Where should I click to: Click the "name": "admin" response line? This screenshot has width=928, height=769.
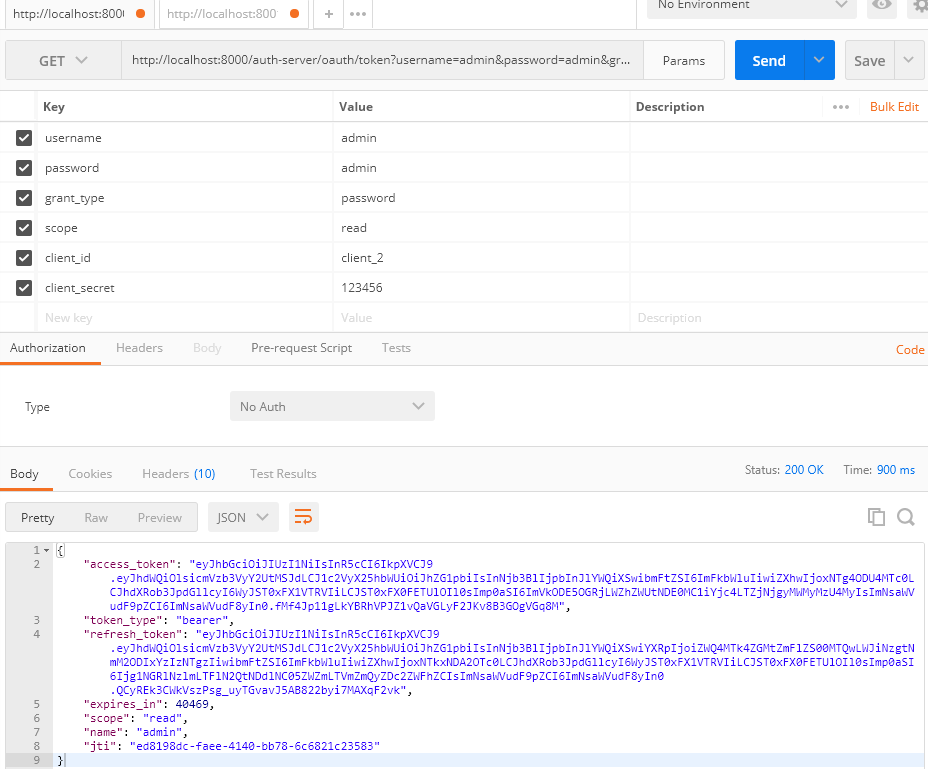[136, 732]
